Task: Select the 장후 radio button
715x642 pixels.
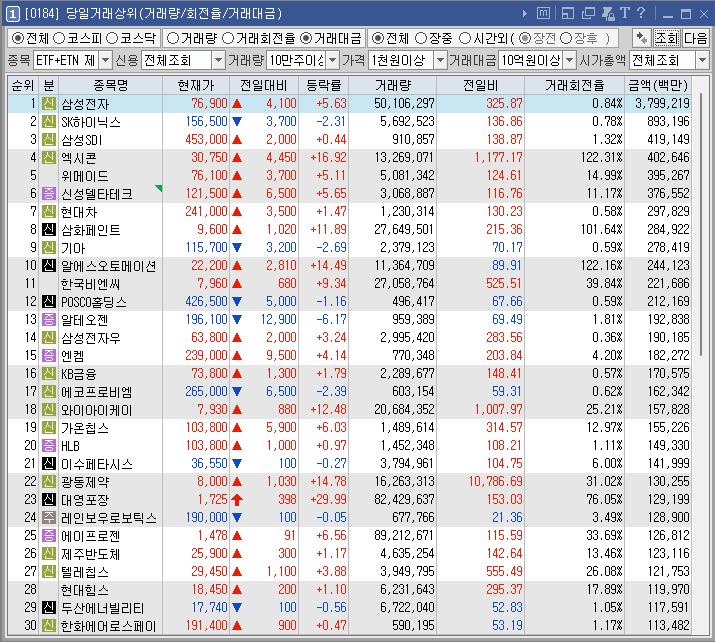Action: tap(566, 38)
